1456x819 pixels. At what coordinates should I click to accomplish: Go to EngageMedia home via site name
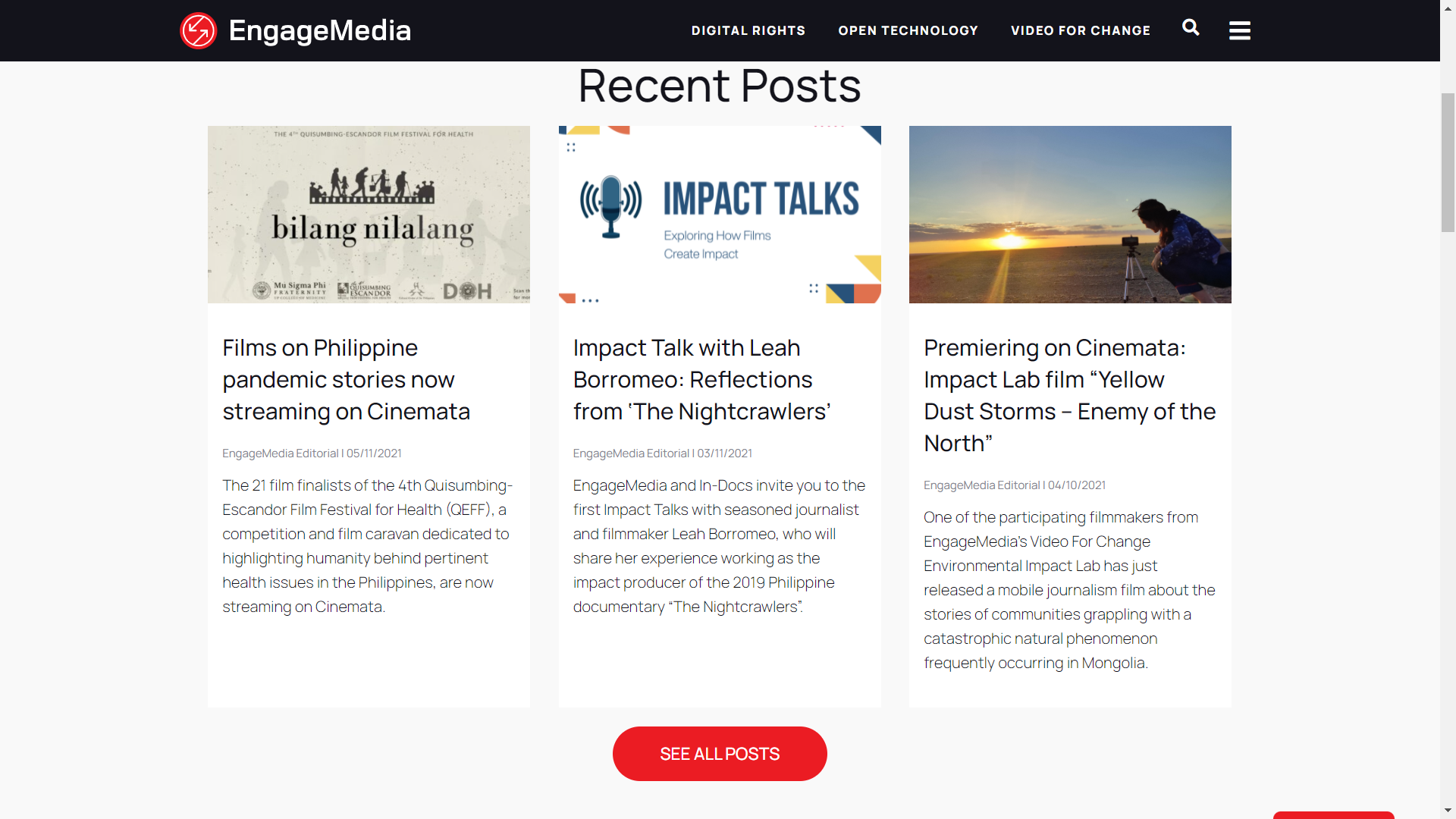click(x=319, y=31)
